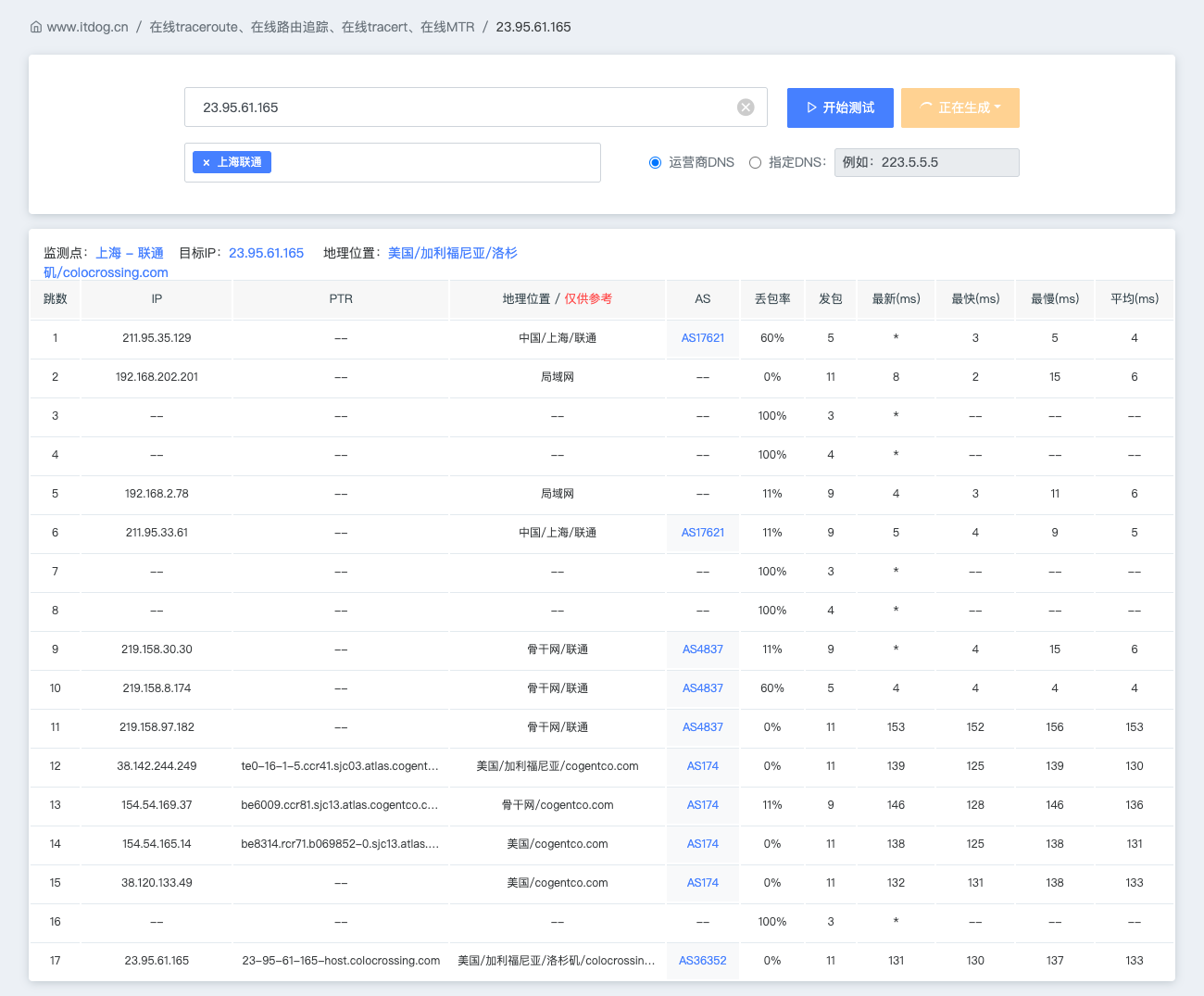Remove the 上海联通 tag with its x icon
Image resolution: width=1204 pixels, height=996 pixels.
[206, 162]
